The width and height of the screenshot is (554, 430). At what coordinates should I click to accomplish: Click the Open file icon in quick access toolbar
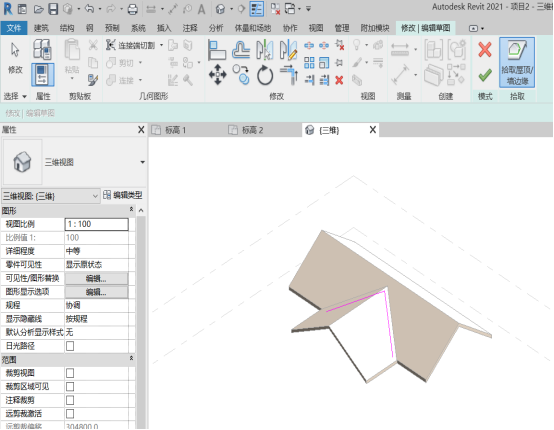pyautogui.click(x=38, y=9)
